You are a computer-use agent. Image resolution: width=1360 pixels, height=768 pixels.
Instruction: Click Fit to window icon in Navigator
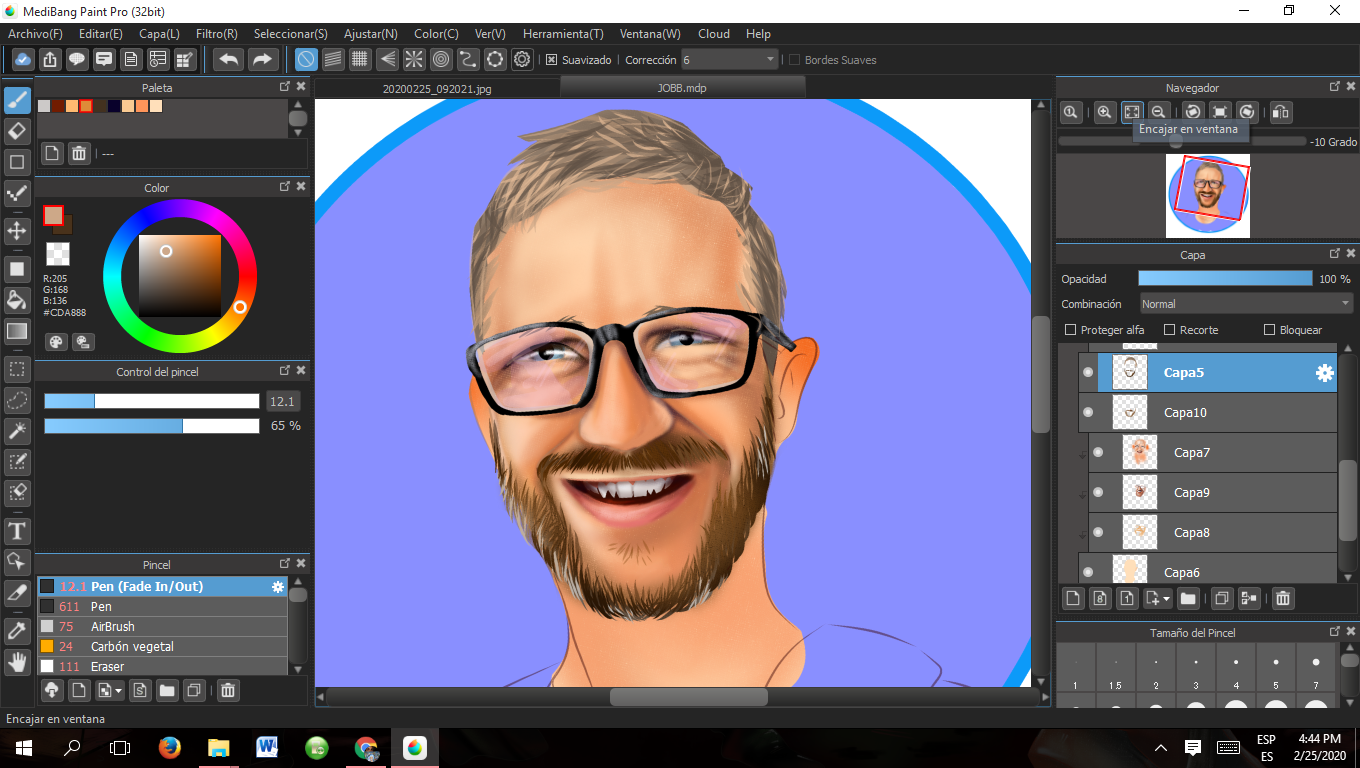1131,112
